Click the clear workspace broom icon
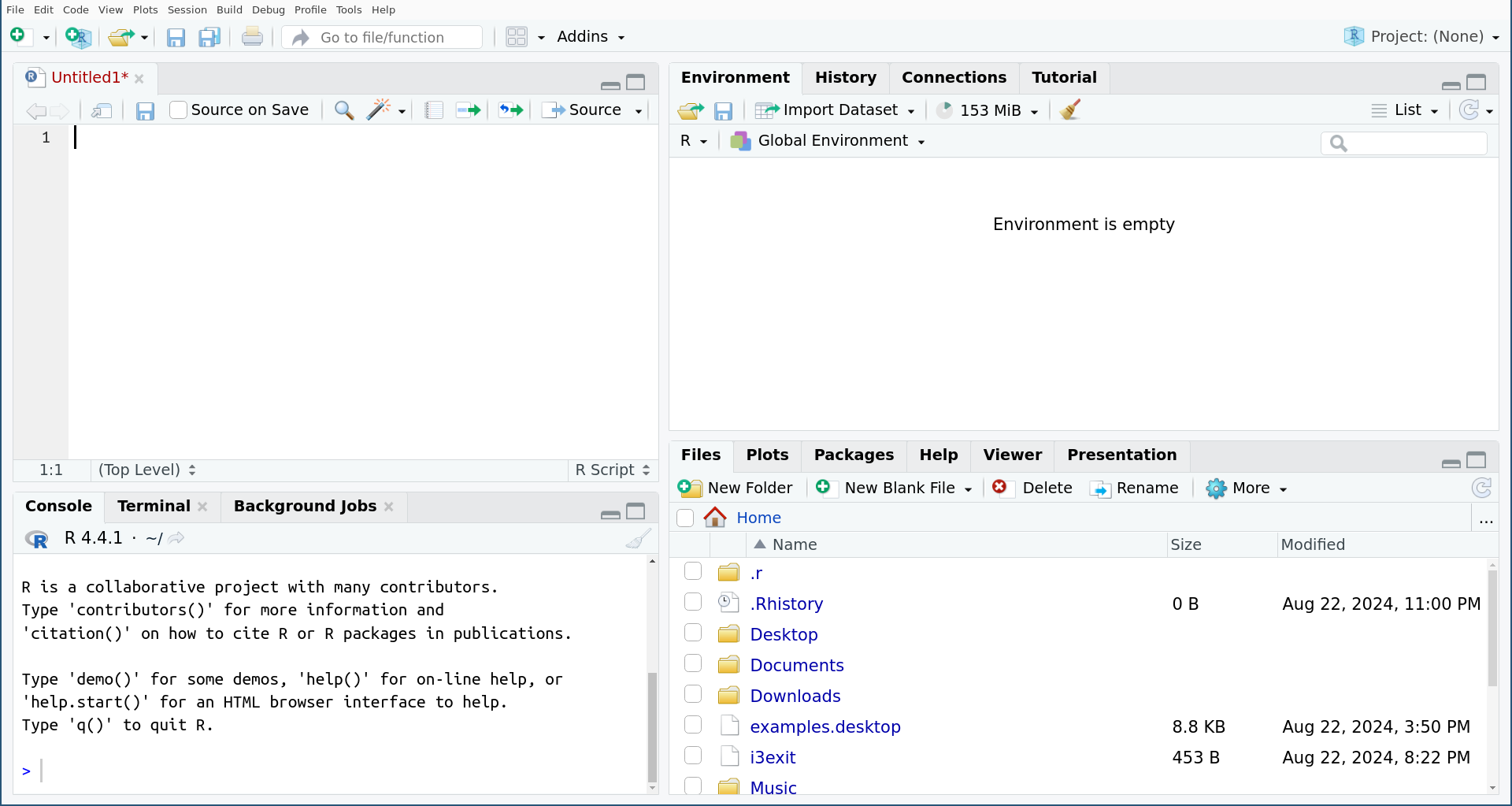This screenshot has height=806, width=1512. [1070, 110]
